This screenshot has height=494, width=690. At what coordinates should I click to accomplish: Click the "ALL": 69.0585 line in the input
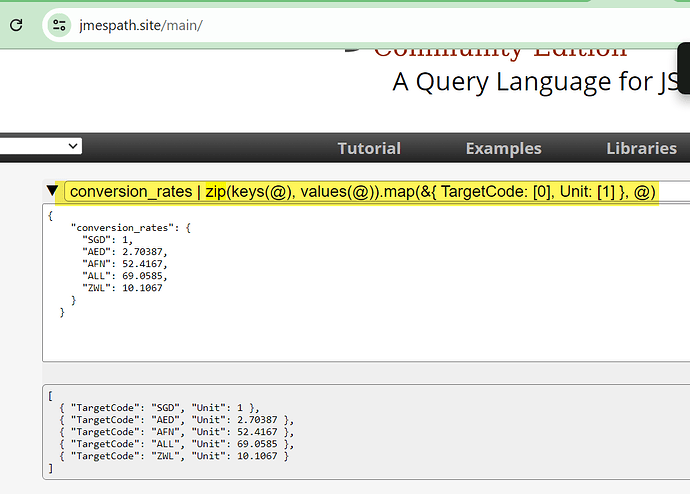point(125,276)
